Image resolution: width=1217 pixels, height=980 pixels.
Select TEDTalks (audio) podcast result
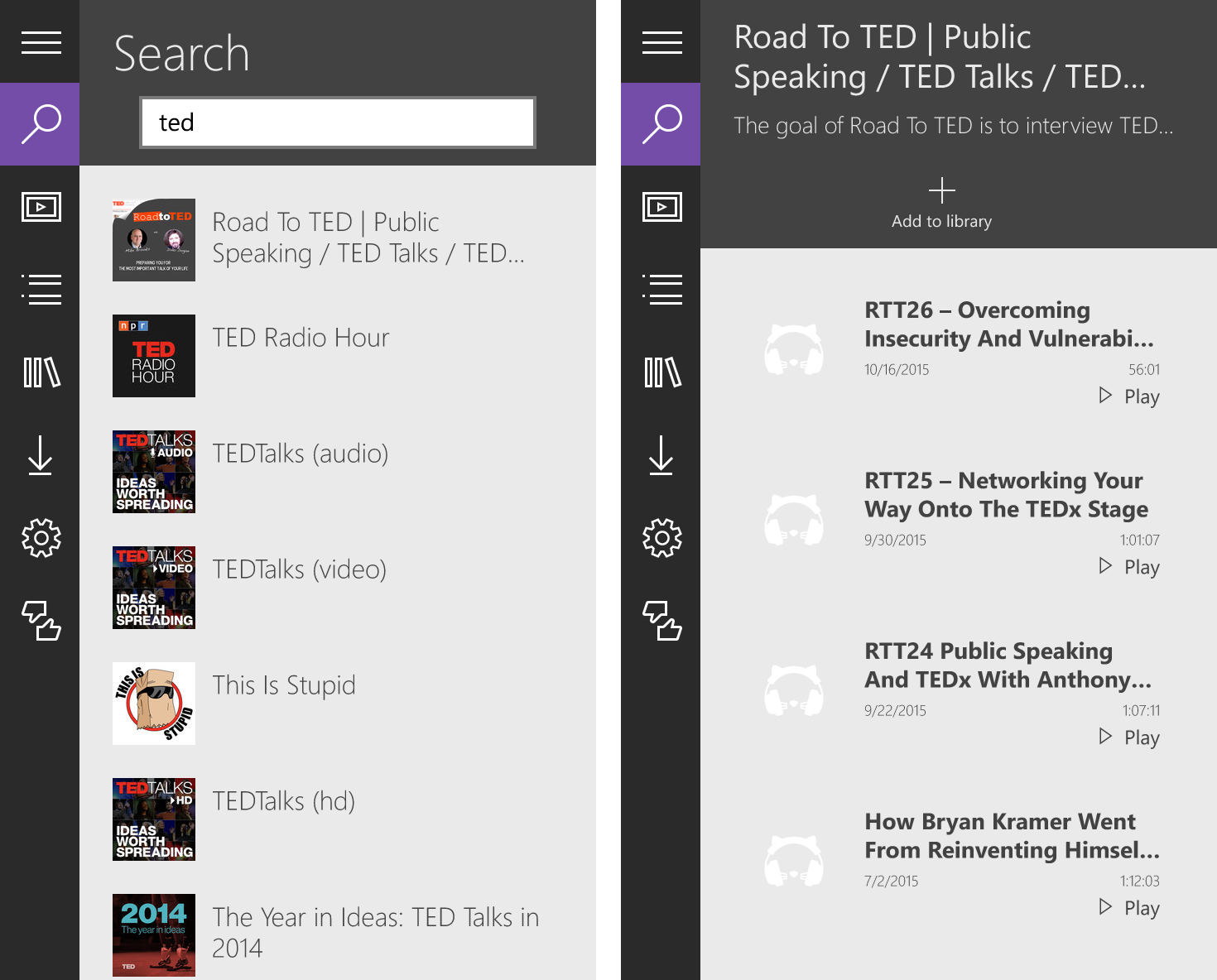tap(300, 454)
